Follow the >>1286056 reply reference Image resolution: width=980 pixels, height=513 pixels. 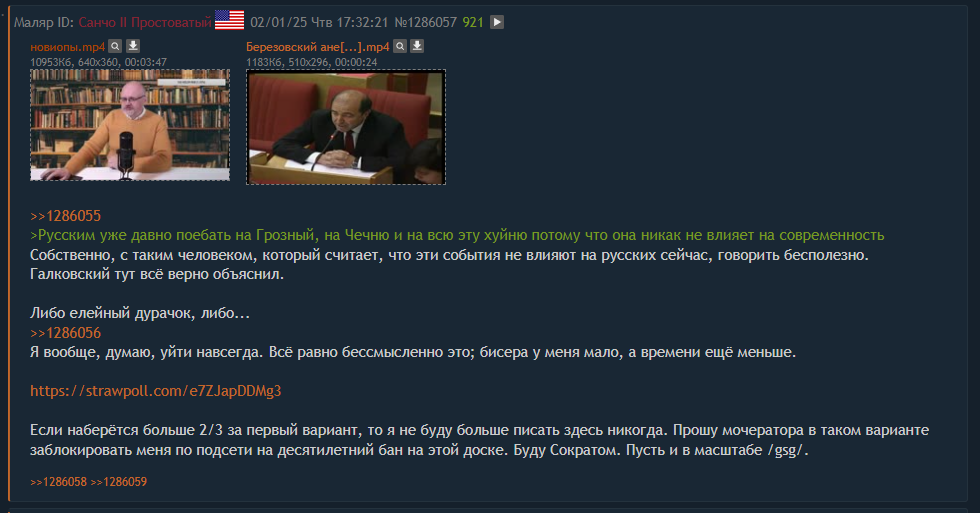pos(66,333)
